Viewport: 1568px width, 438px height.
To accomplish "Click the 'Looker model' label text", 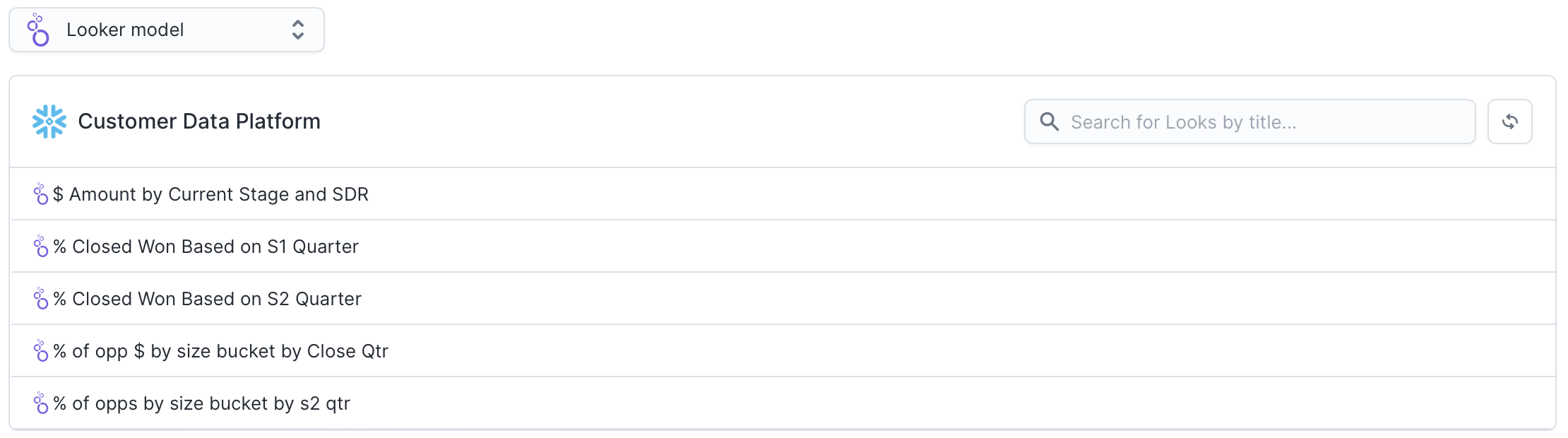I will pyautogui.click(x=125, y=30).
